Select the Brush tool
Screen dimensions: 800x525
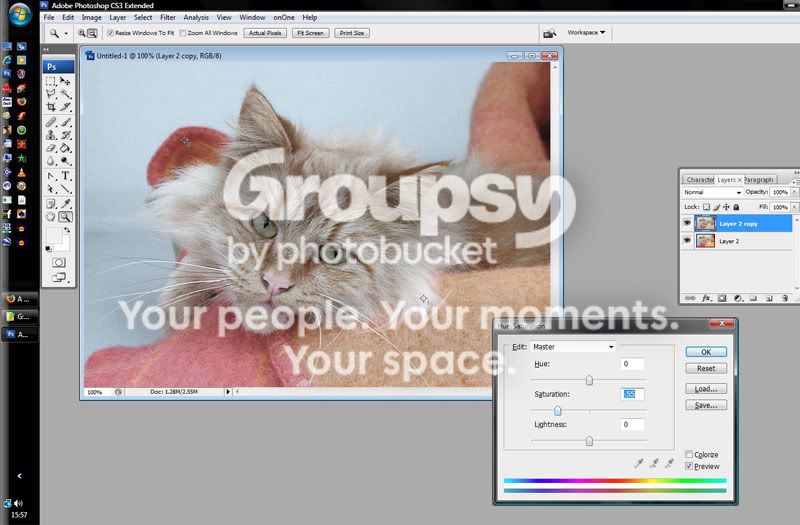(x=65, y=122)
